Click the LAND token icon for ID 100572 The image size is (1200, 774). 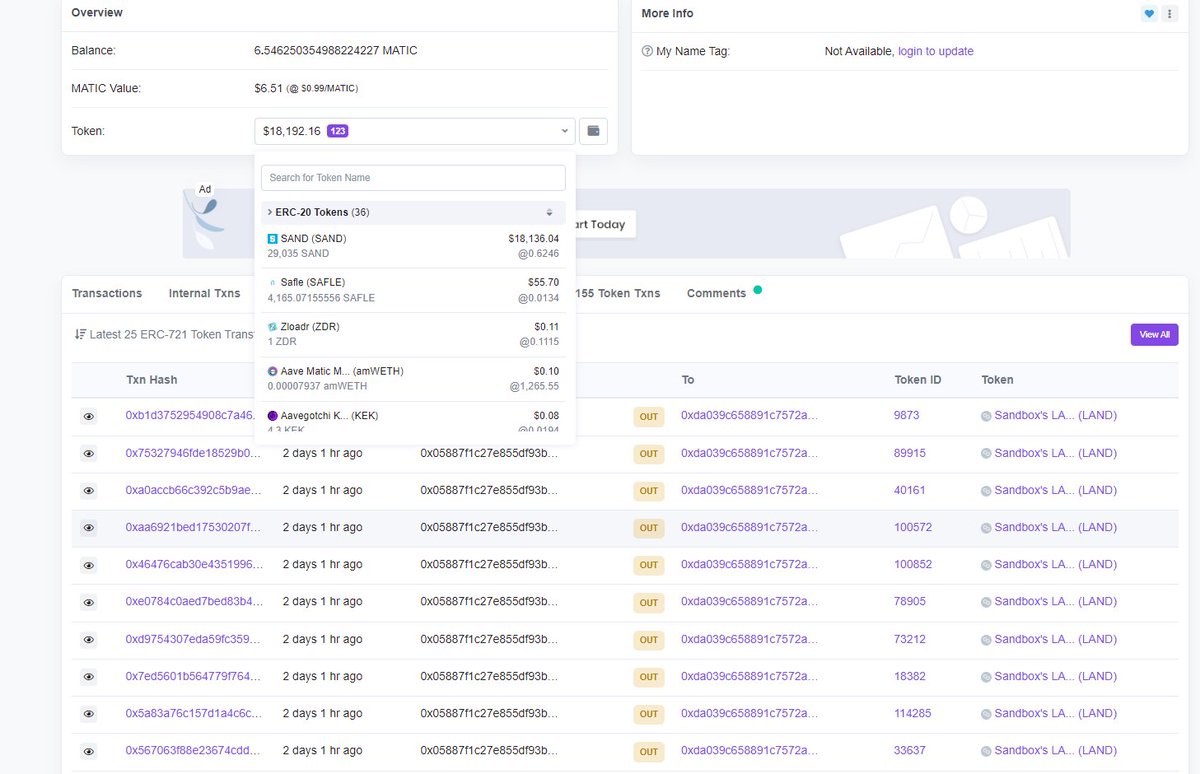[986, 528]
